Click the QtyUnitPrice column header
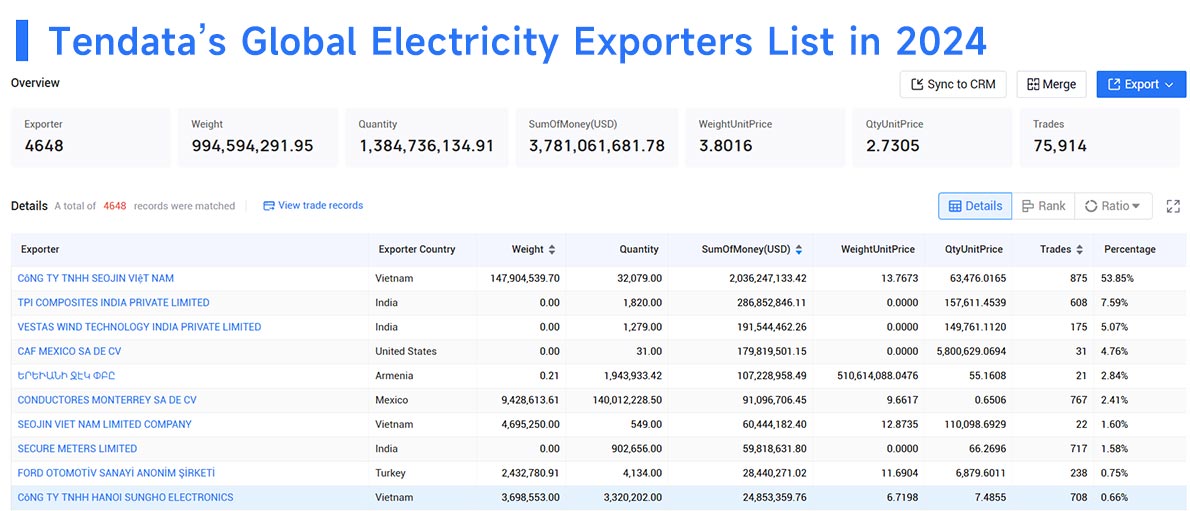This screenshot has height=511, width=1190. coord(974,249)
